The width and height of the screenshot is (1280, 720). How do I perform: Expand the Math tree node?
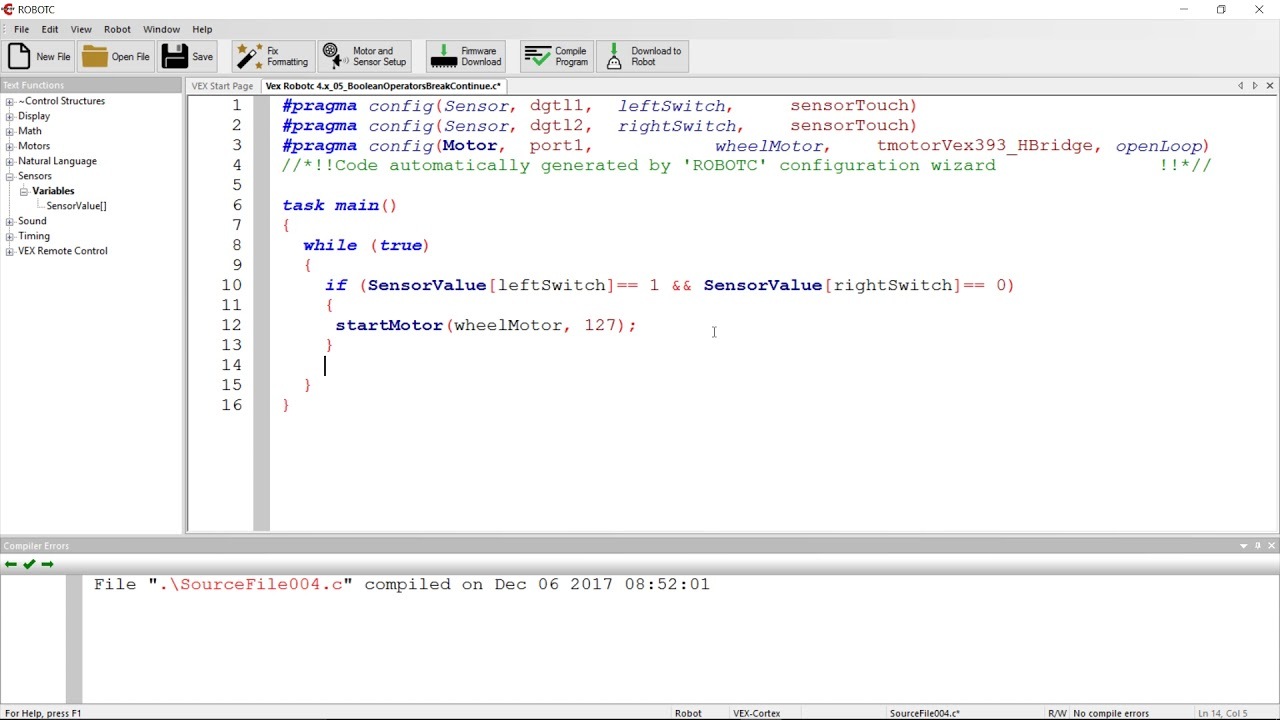click(x=10, y=131)
